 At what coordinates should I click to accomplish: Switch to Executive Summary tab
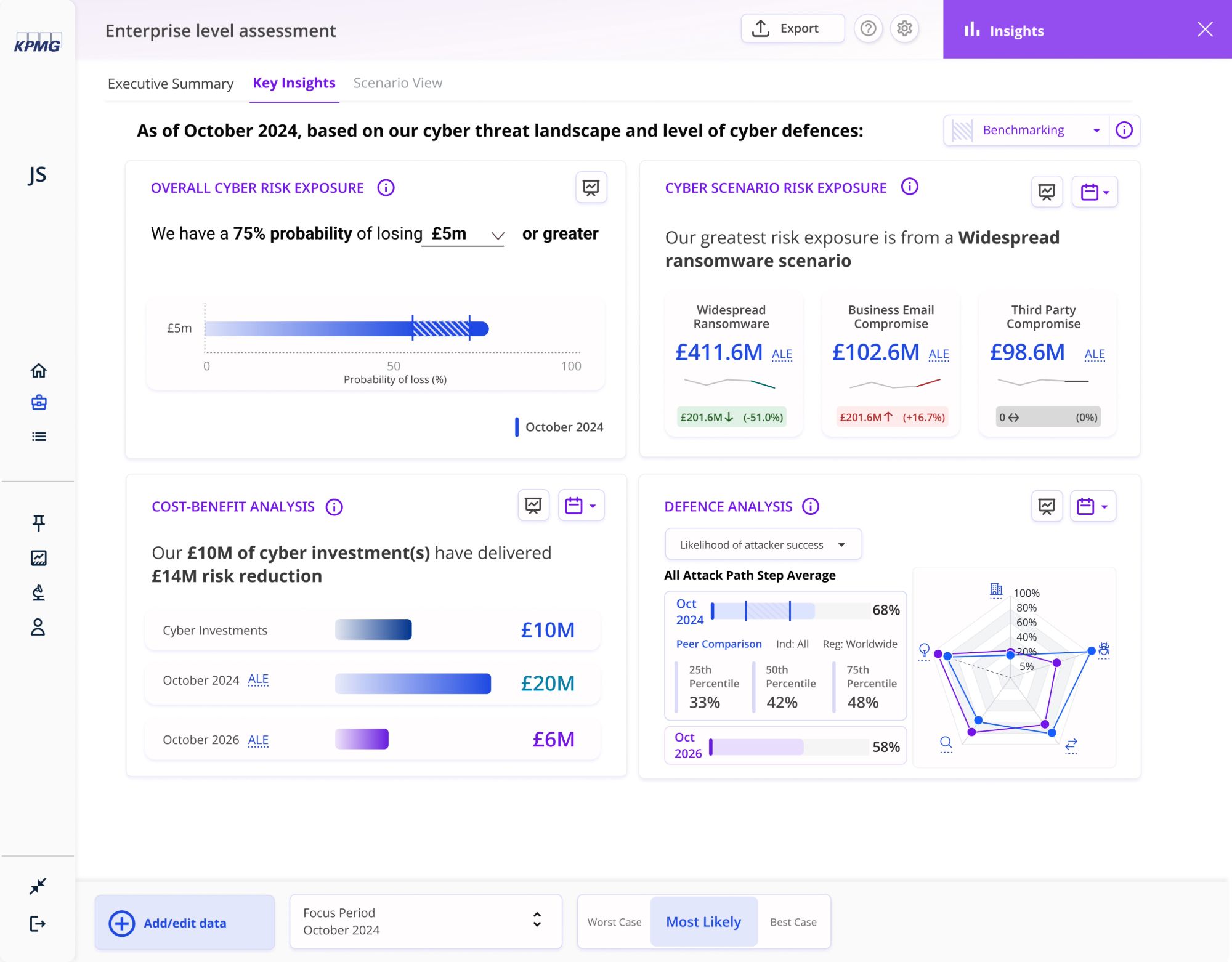pos(171,83)
